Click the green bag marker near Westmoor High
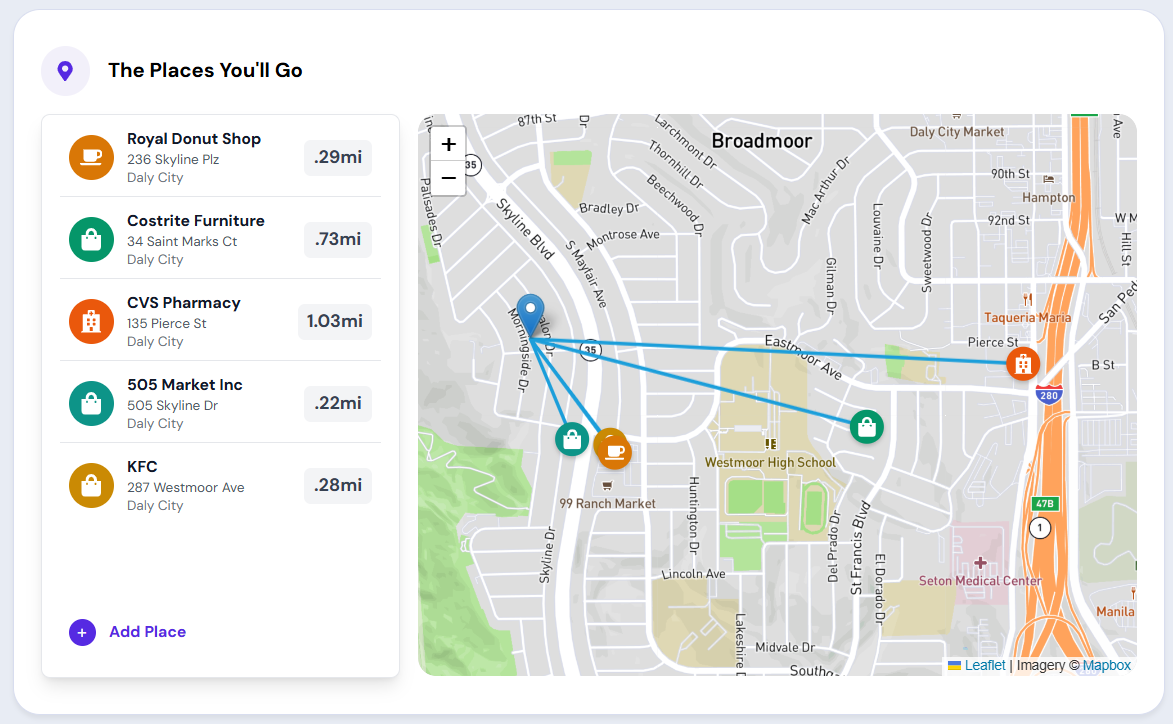Screen dimensions: 1173x724 866,426
